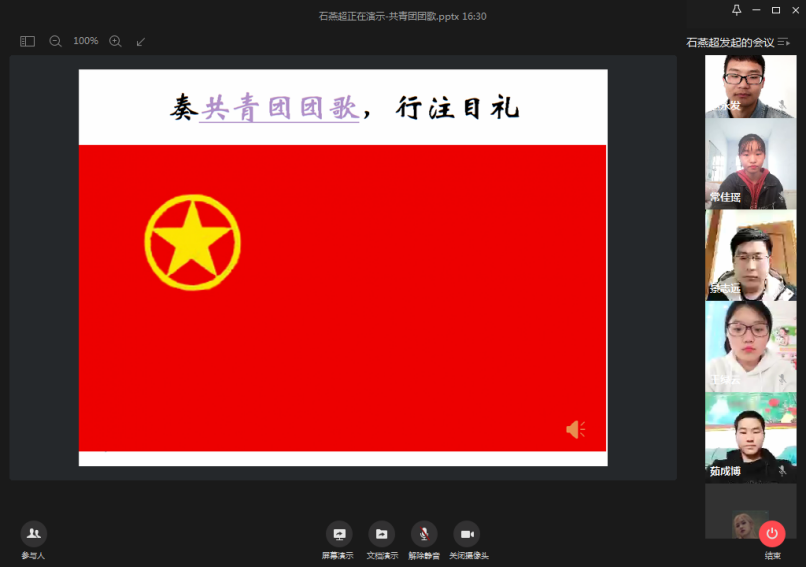This screenshot has width=807, height=567.
Task: Click the 行注目礼 text on slide
Action: (458, 108)
